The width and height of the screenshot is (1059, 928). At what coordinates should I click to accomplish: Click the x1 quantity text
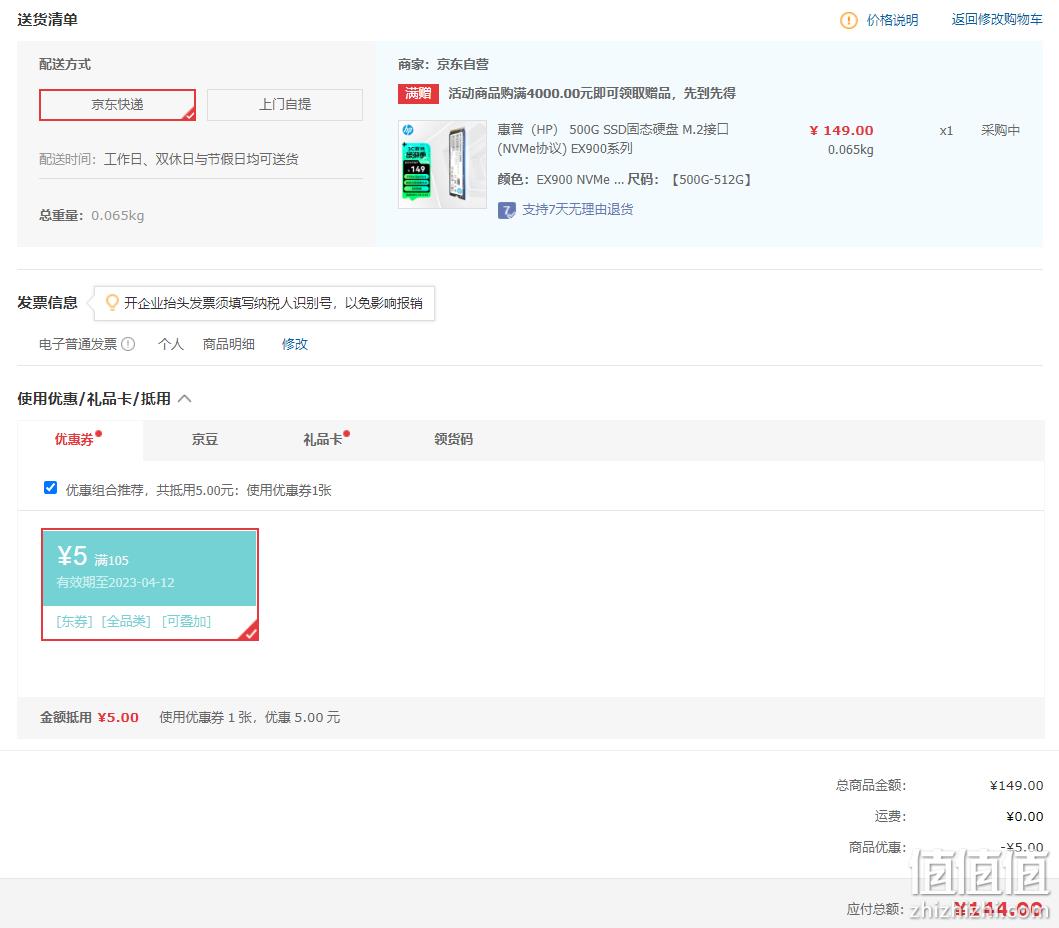coord(946,131)
